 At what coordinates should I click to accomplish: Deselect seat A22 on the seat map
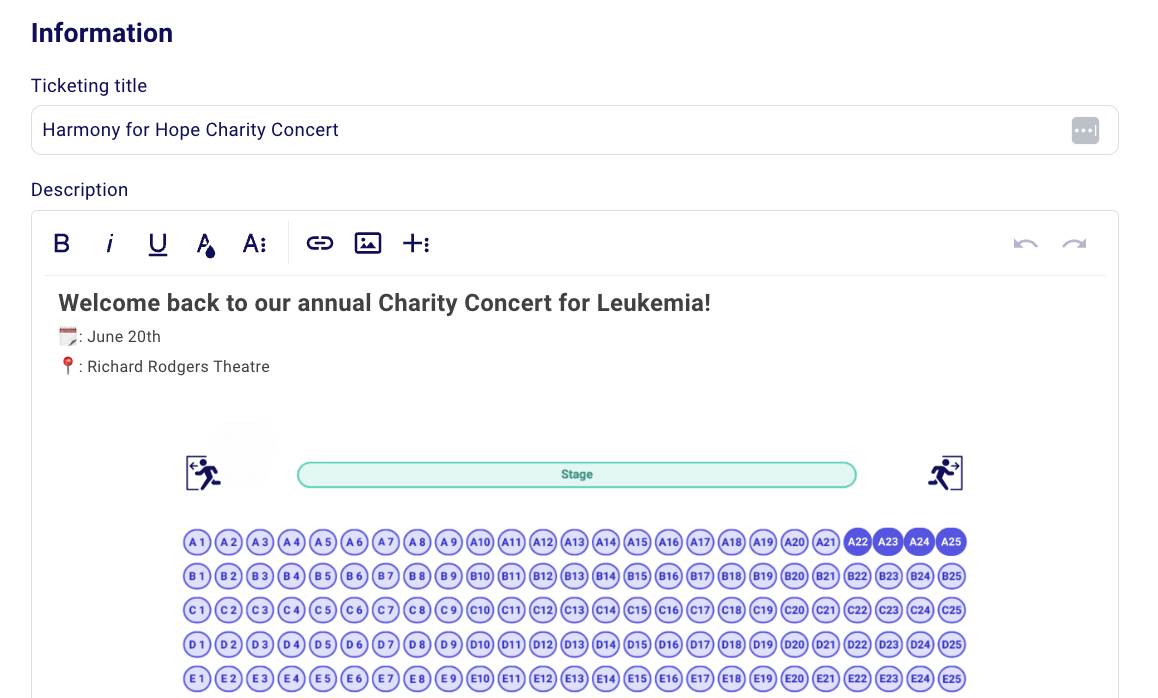tap(857, 542)
